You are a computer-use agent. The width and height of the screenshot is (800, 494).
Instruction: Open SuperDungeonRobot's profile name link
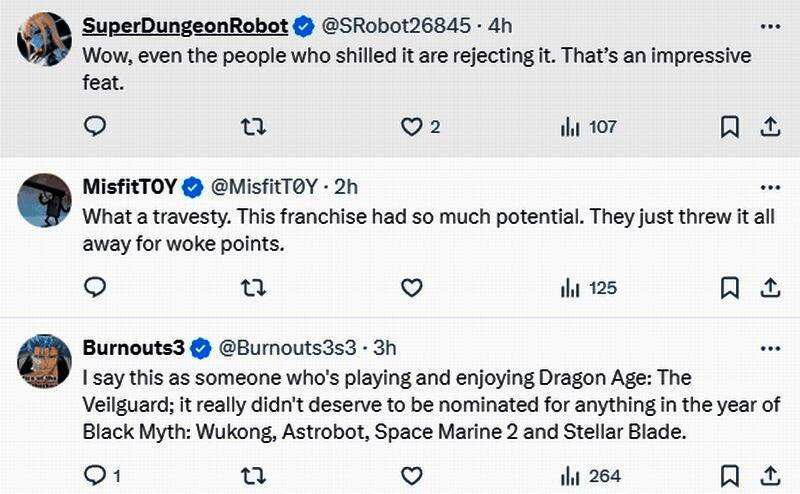[185, 25]
